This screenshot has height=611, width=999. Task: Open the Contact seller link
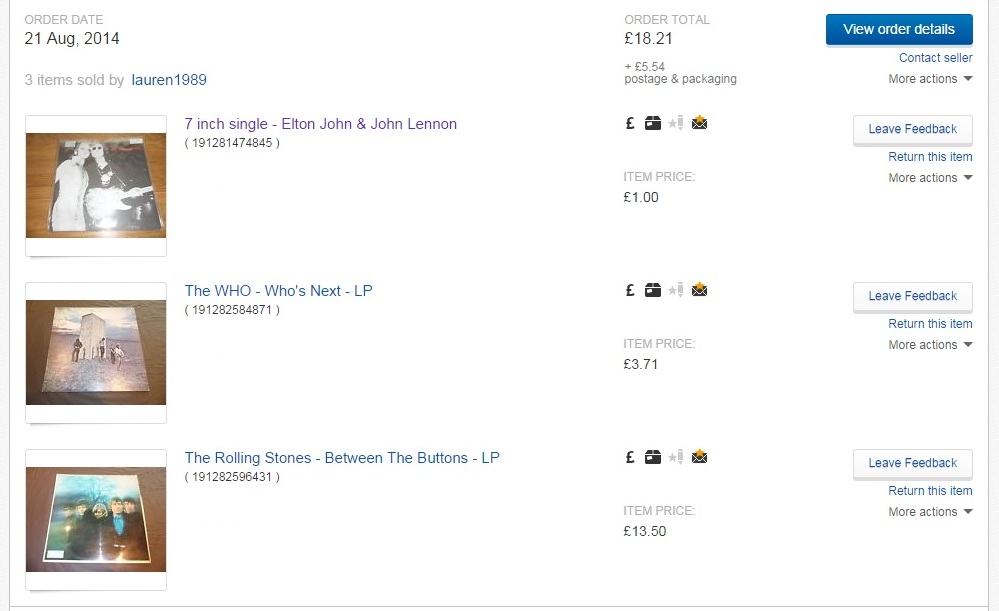[x=935, y=58]
